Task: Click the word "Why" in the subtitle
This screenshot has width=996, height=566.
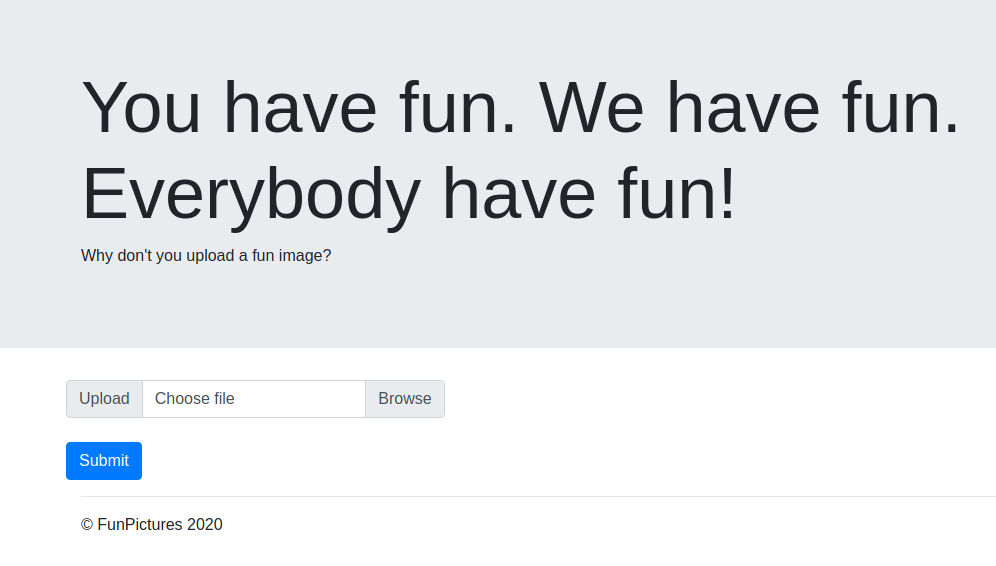Action: 97,256
